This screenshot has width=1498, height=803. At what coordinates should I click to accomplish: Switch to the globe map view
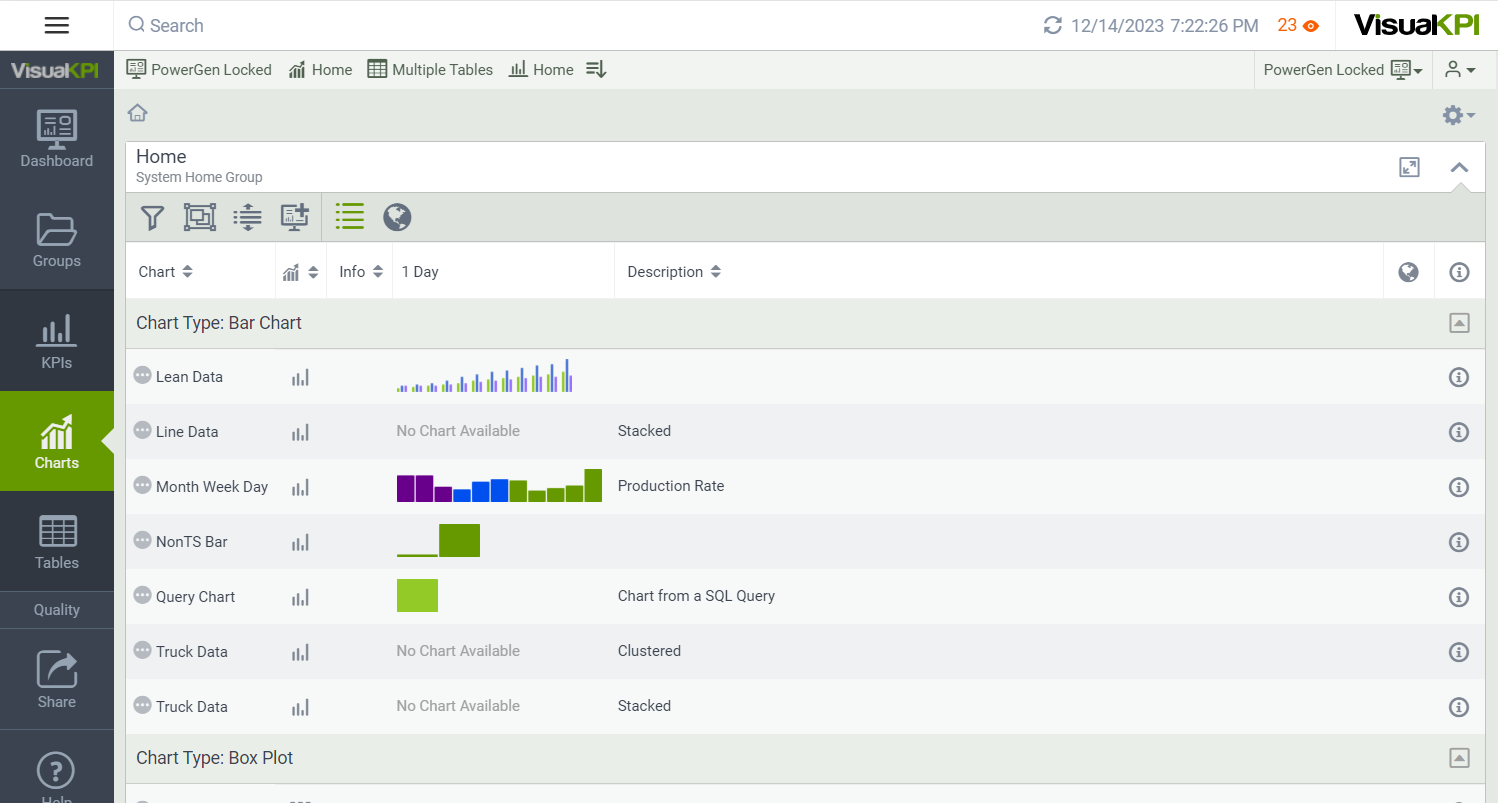(397, 217)
